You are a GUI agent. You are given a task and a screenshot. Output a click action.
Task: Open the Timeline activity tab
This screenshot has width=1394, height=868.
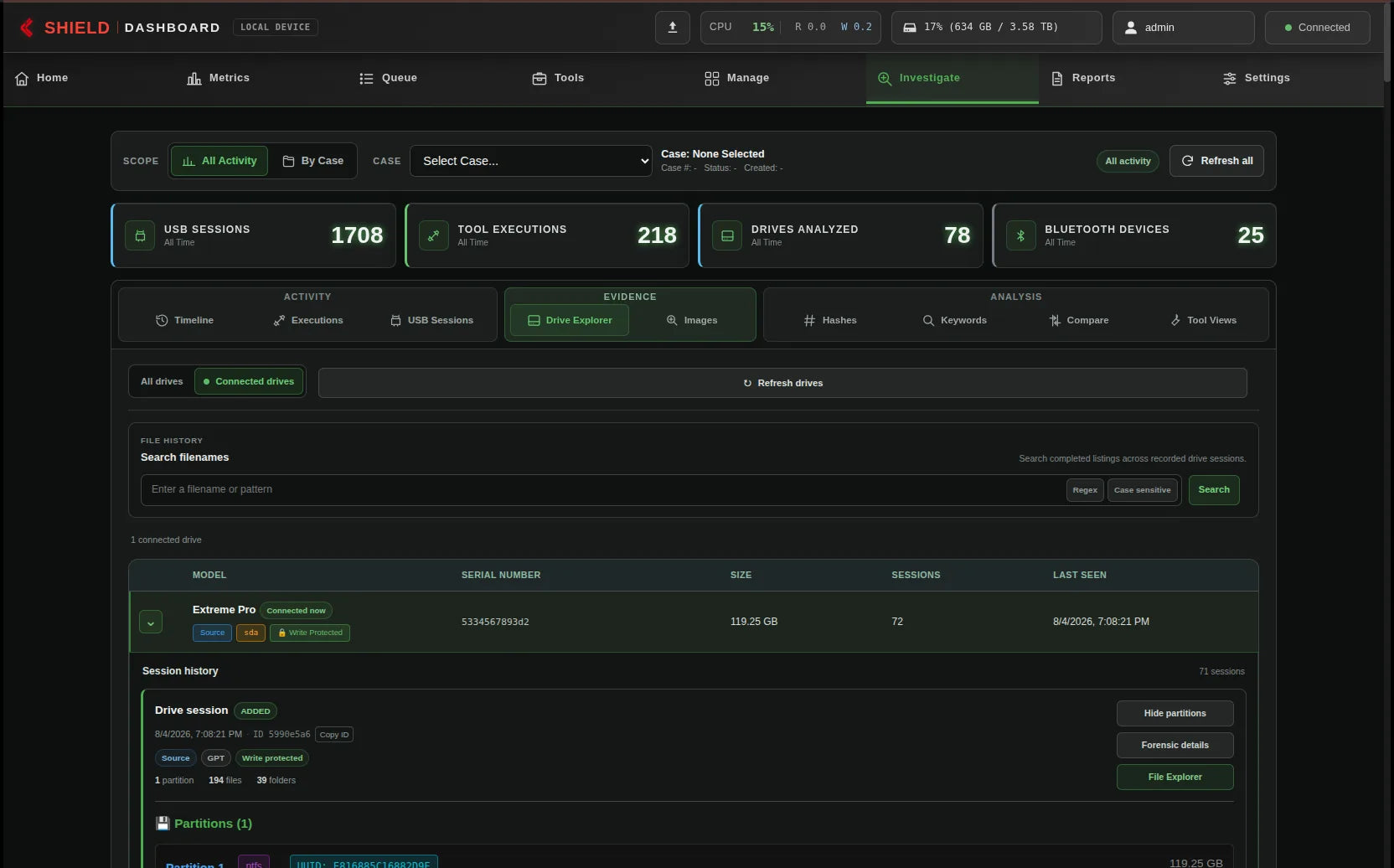coord(185,320)
